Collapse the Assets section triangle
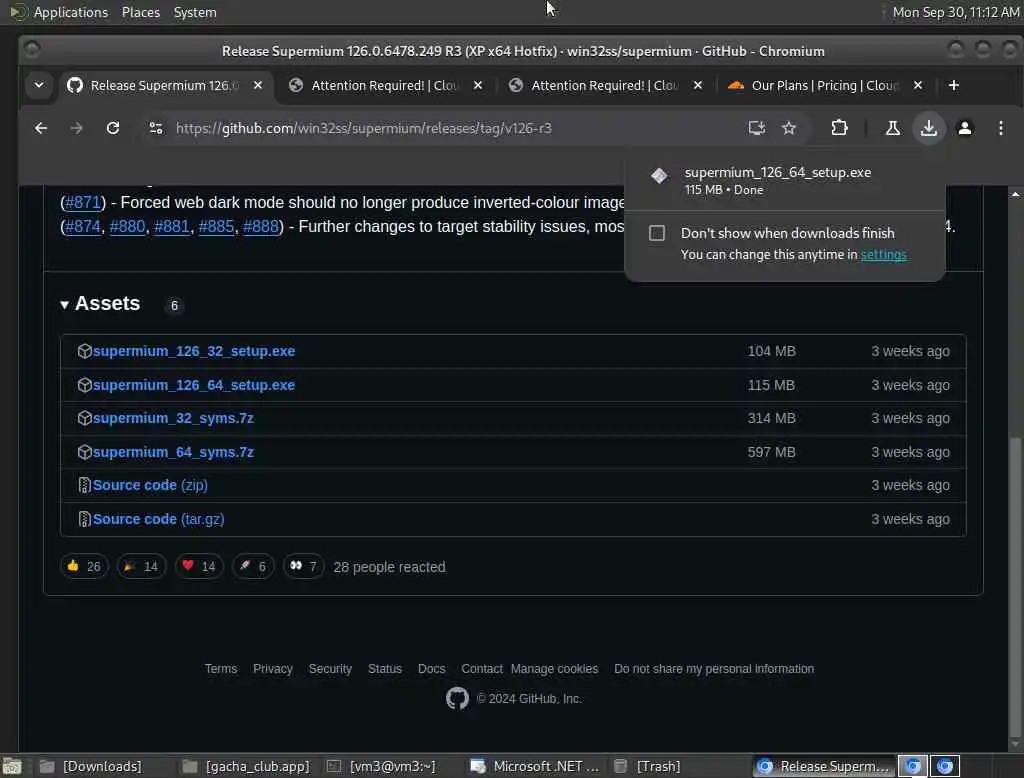Viewport: 1024px width, 778px height. [64, 304]
